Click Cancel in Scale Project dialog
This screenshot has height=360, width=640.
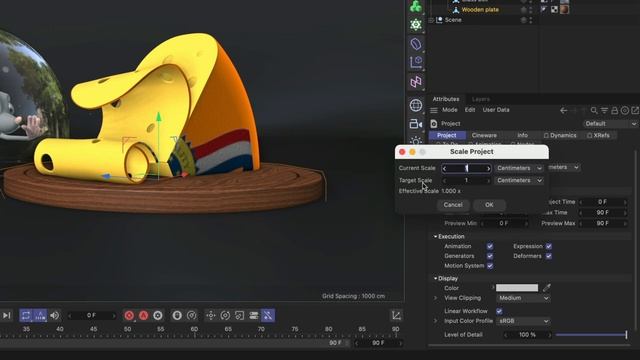453,205
